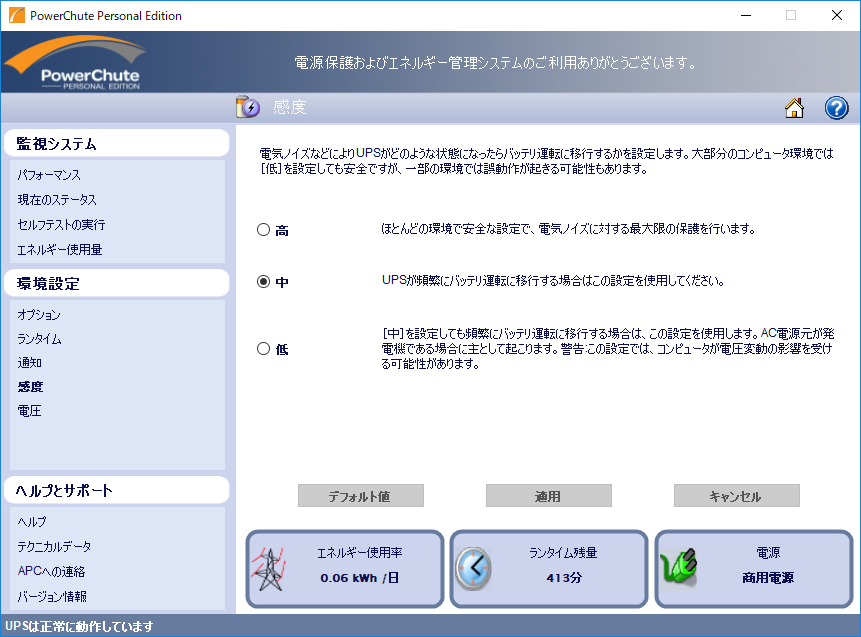
Task: Open バージョン情報 link
Action: 52,596
